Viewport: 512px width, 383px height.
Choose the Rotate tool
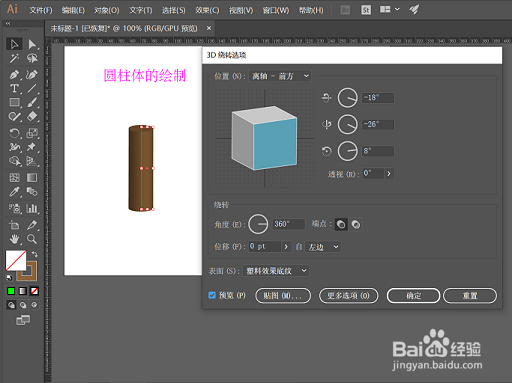[x=14, y=133]
